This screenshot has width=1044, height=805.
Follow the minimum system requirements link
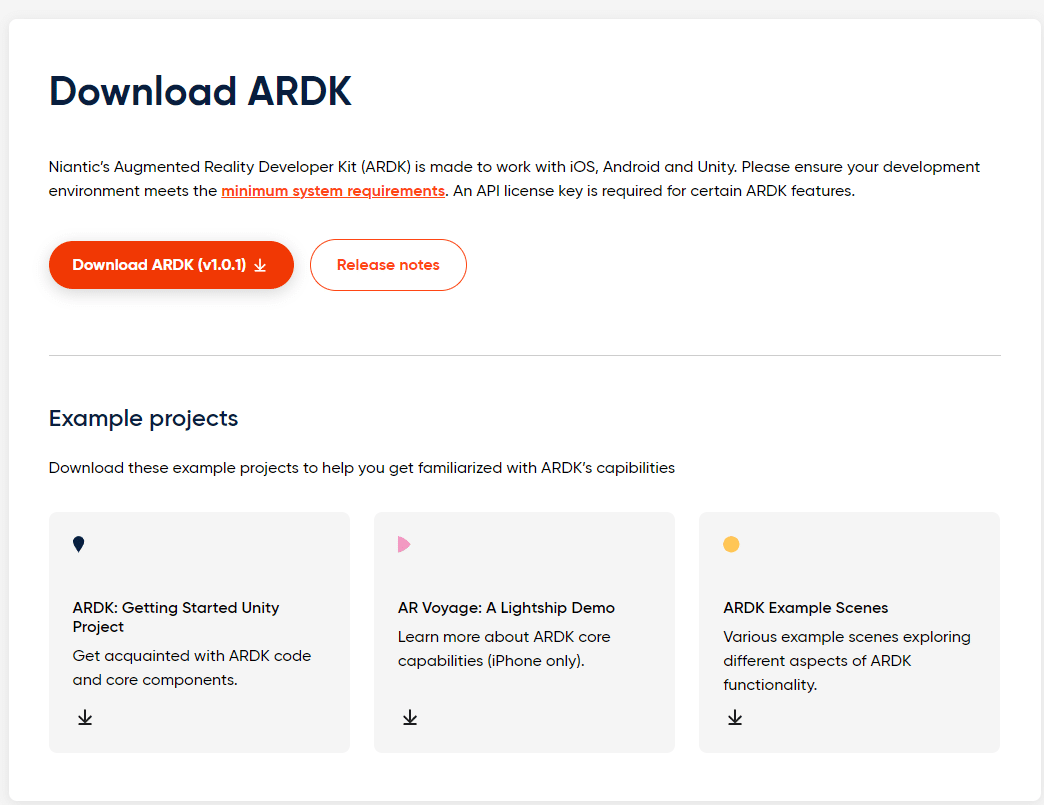tap(333, 191)
